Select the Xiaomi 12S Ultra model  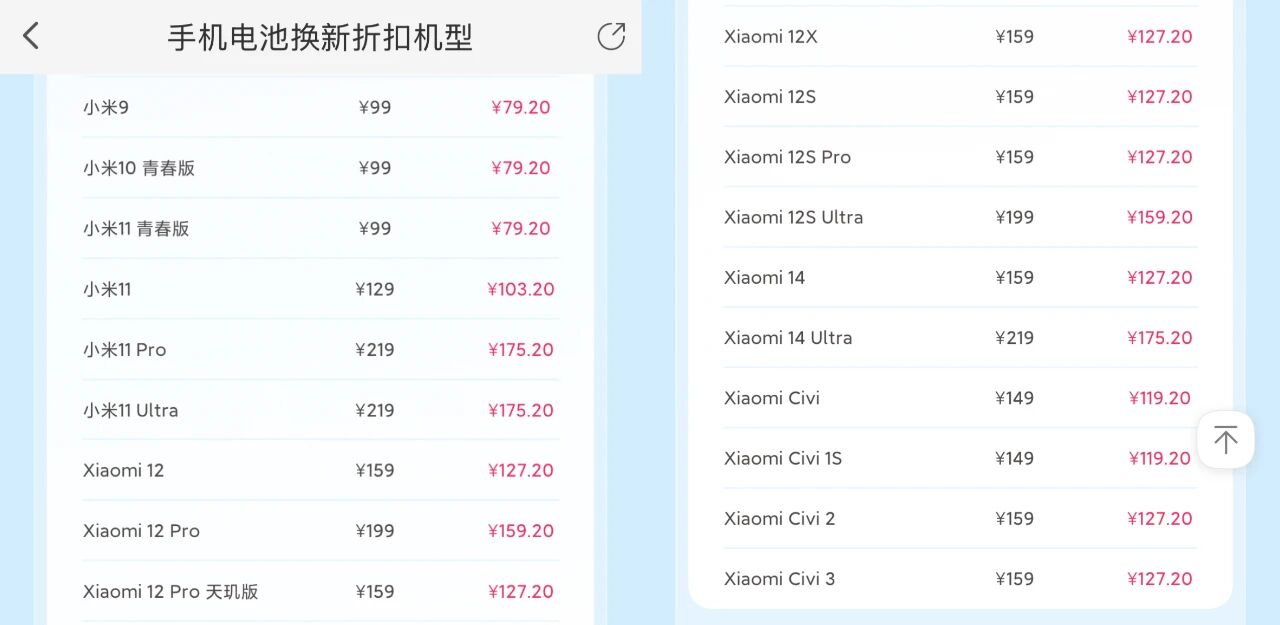click(x=794, y=217)
